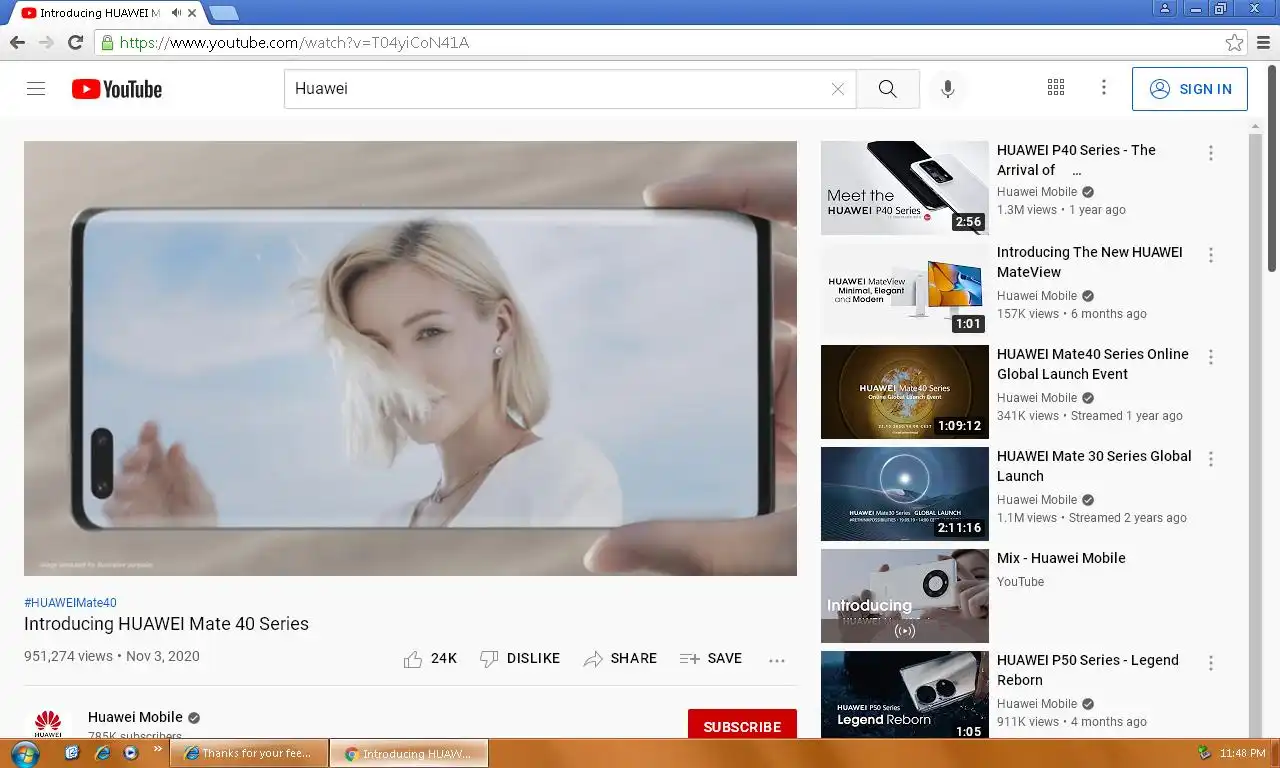This screenshot has width=1280, height=768.
Task: Open options menu for Mate 30 Series launch
Action: 1211,459
